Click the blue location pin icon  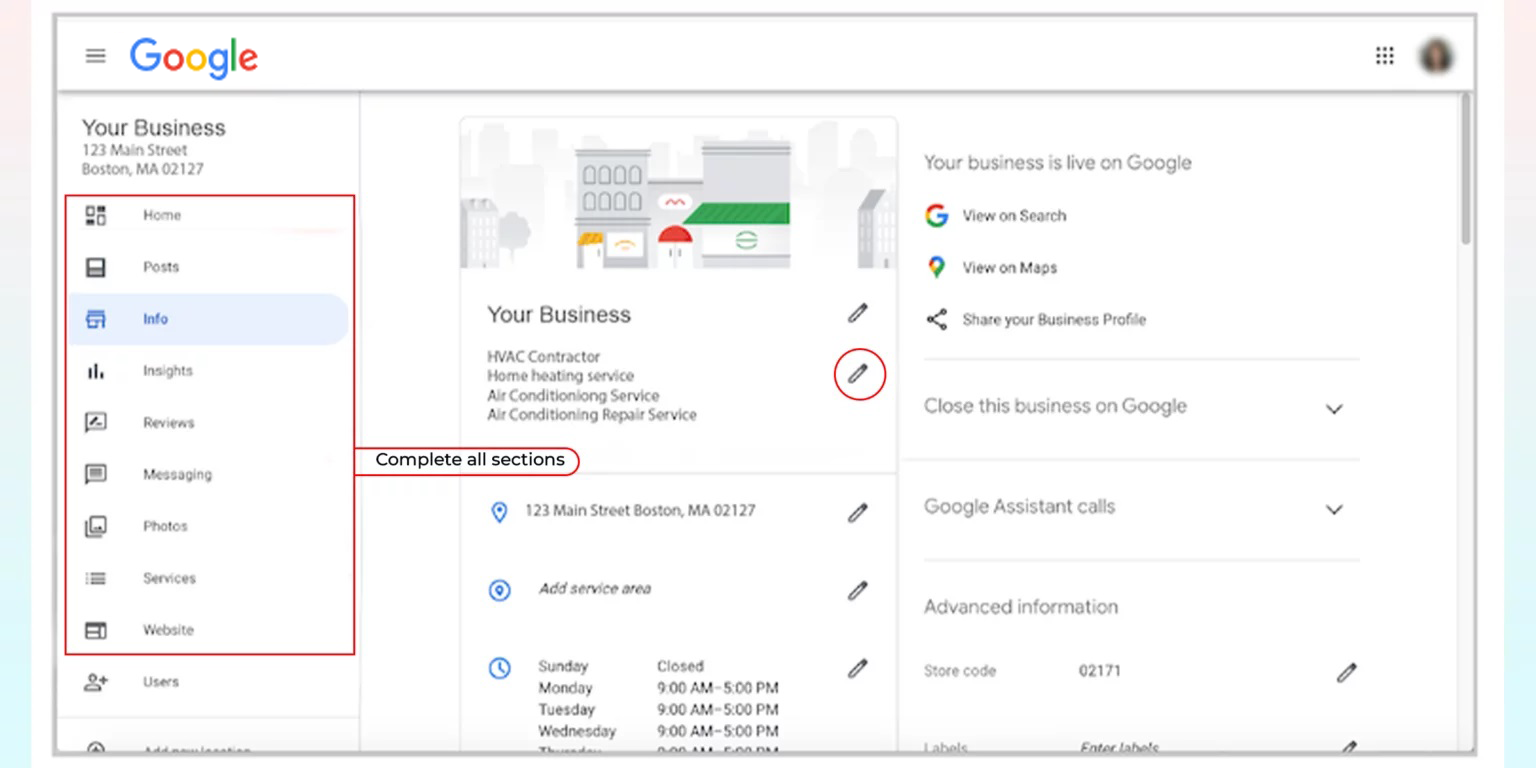point(499,512)
